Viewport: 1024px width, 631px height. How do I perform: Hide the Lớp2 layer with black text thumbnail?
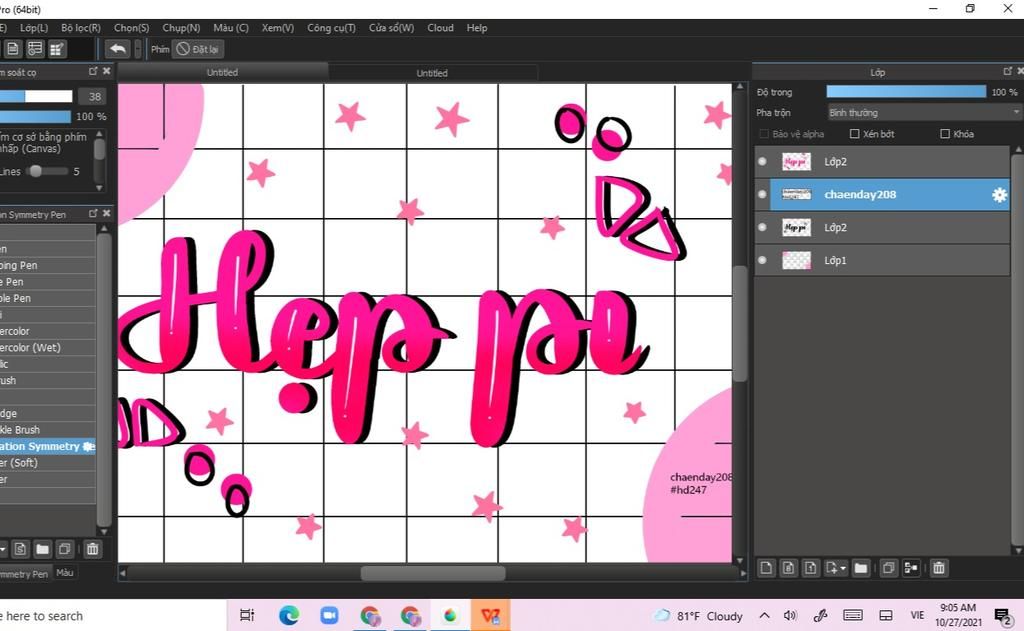[x=762, y=227]
